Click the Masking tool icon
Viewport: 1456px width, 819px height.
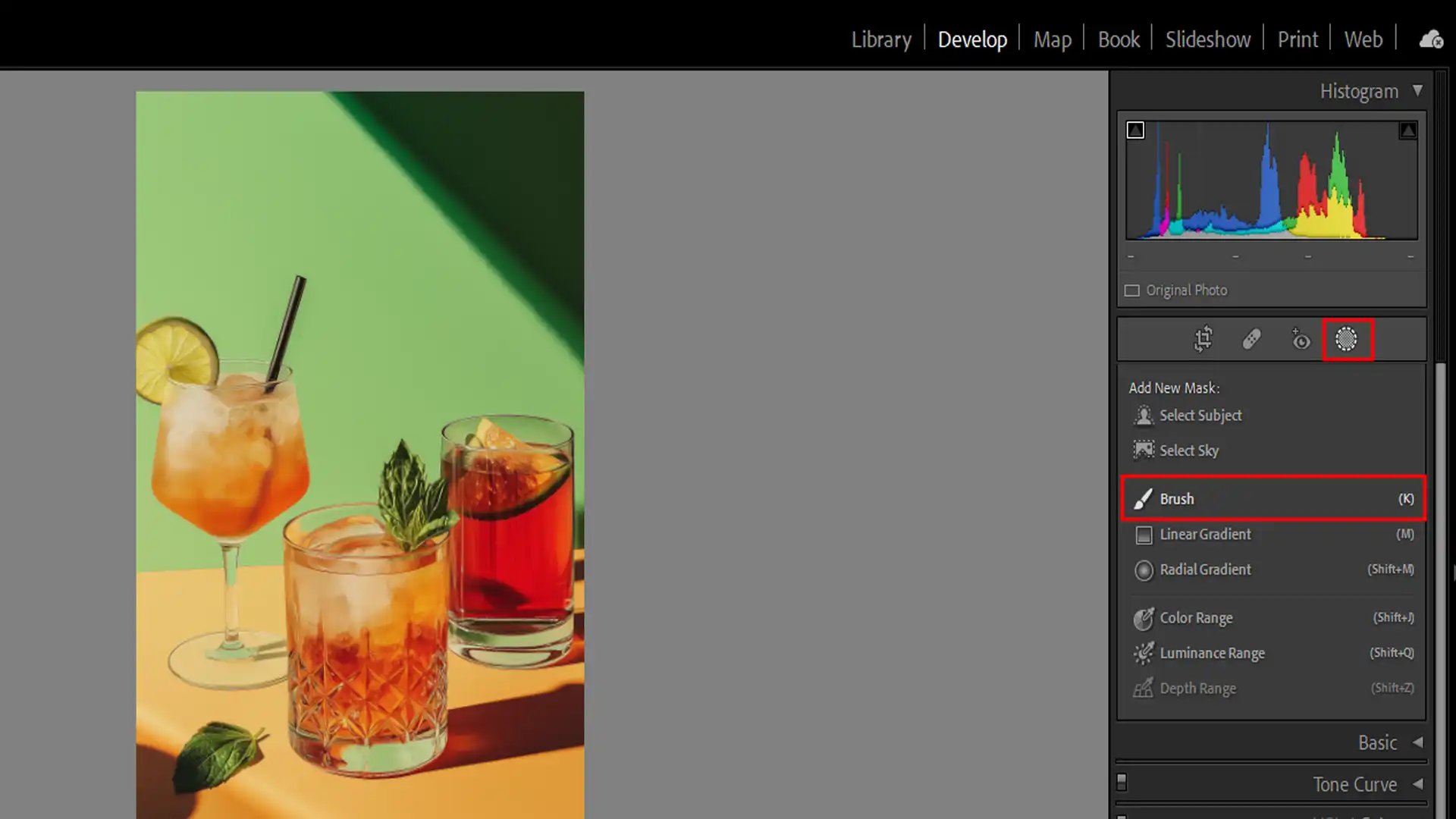pos(1347,339)
